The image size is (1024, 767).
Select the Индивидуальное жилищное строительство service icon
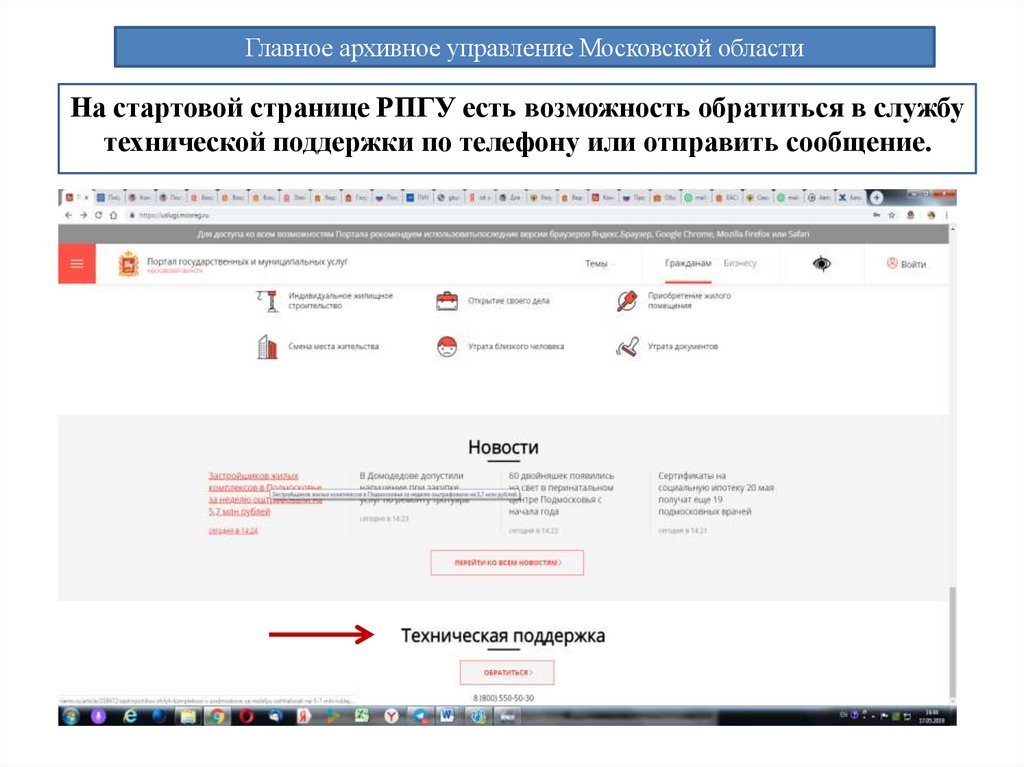click(267, 299)
